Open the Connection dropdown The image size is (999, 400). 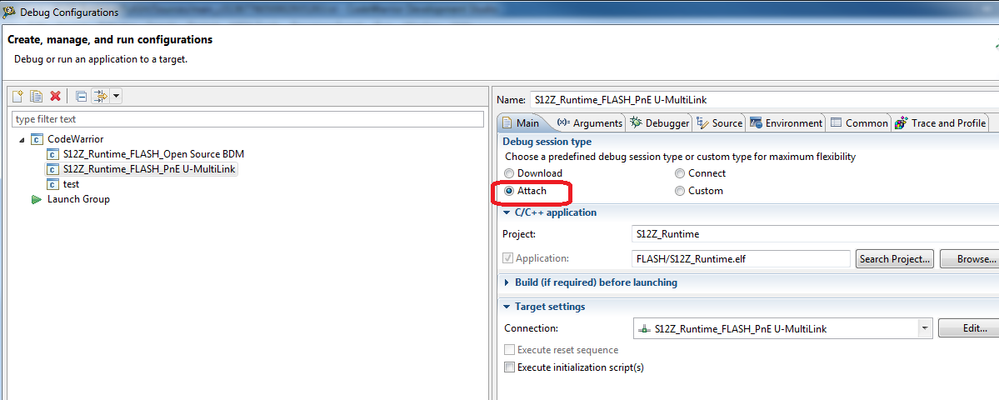point(924,329)
